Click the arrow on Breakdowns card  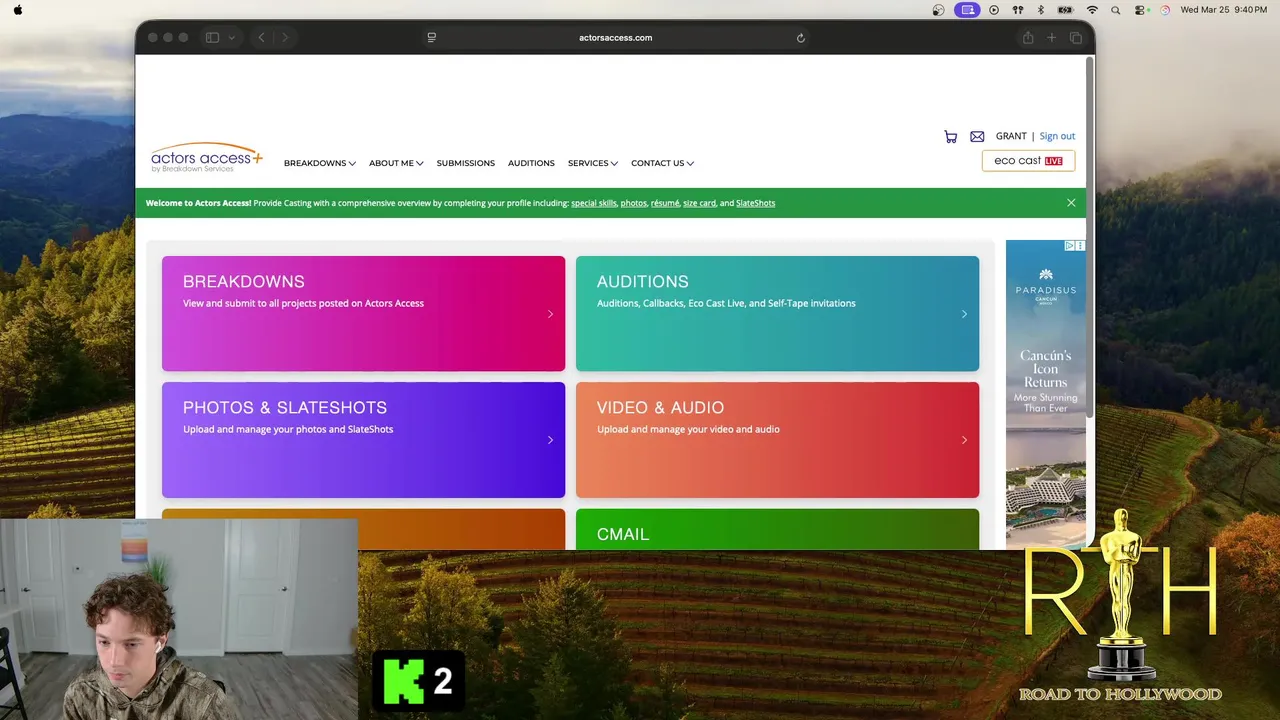point(550,314)
